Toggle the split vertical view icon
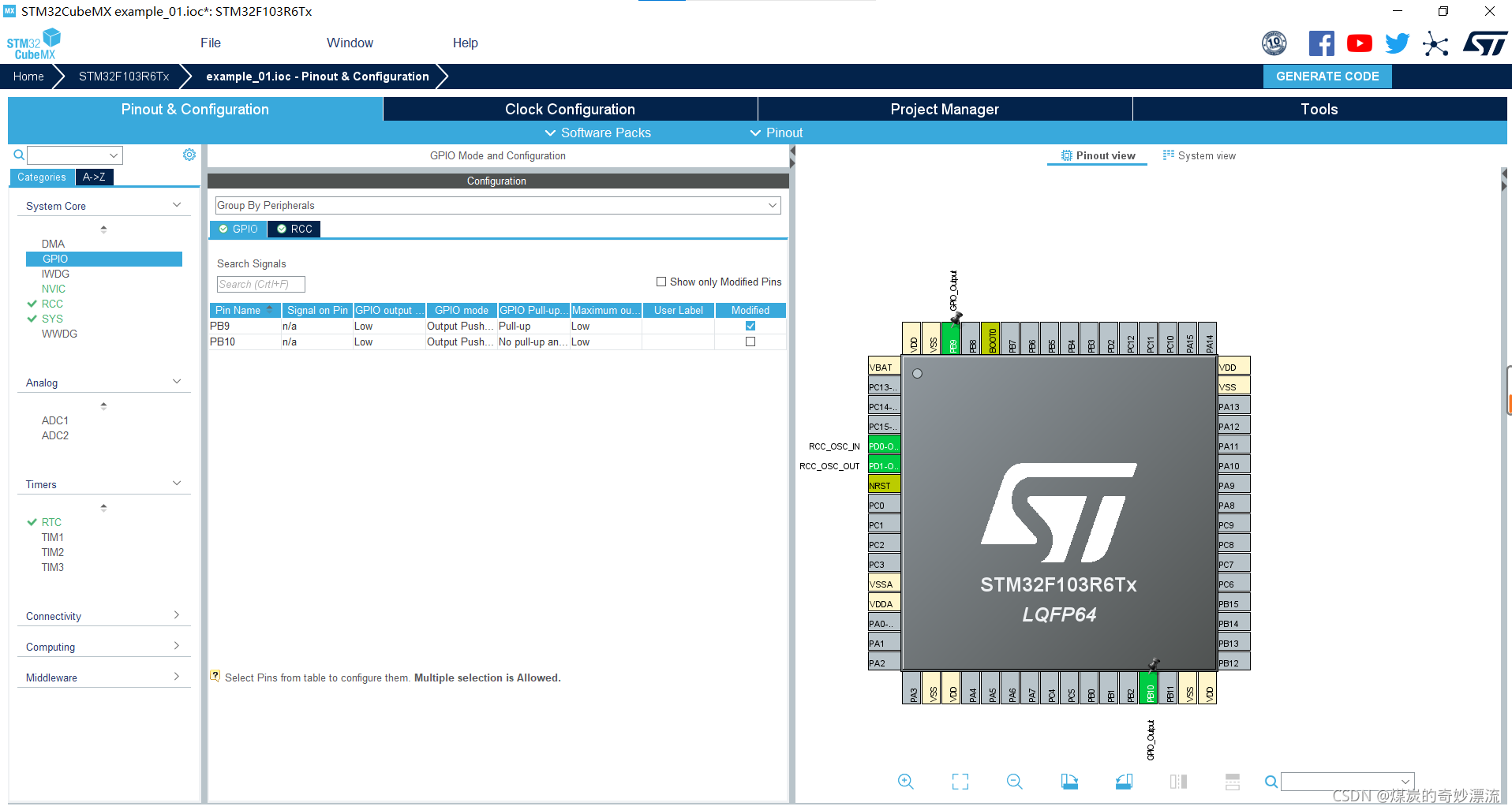1512x810 pixels. (1178, 782)
